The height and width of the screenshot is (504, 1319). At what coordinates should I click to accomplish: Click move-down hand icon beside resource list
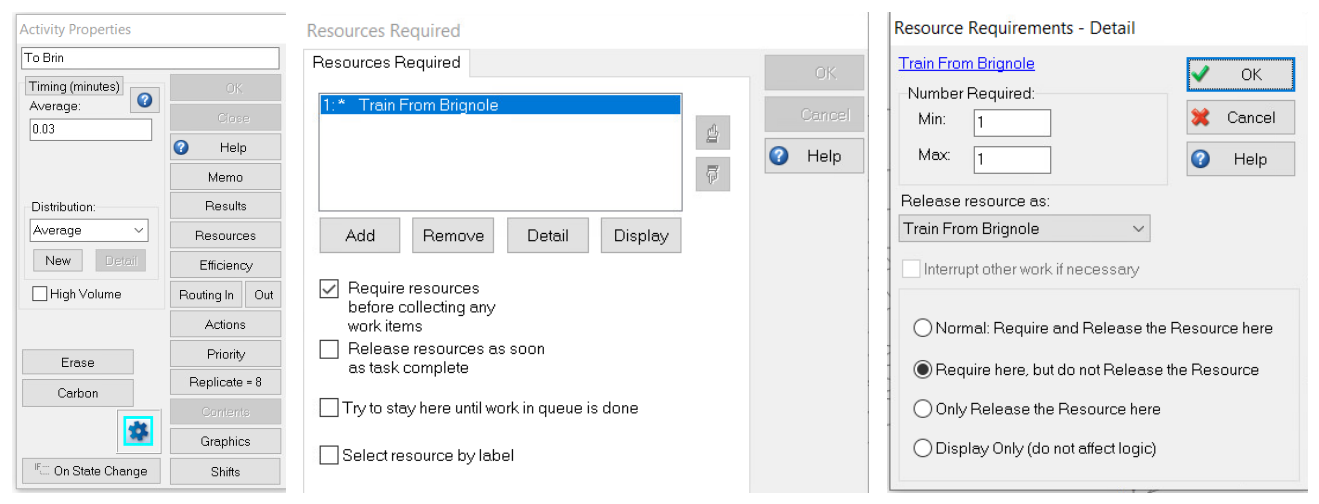tap(713, 173)
